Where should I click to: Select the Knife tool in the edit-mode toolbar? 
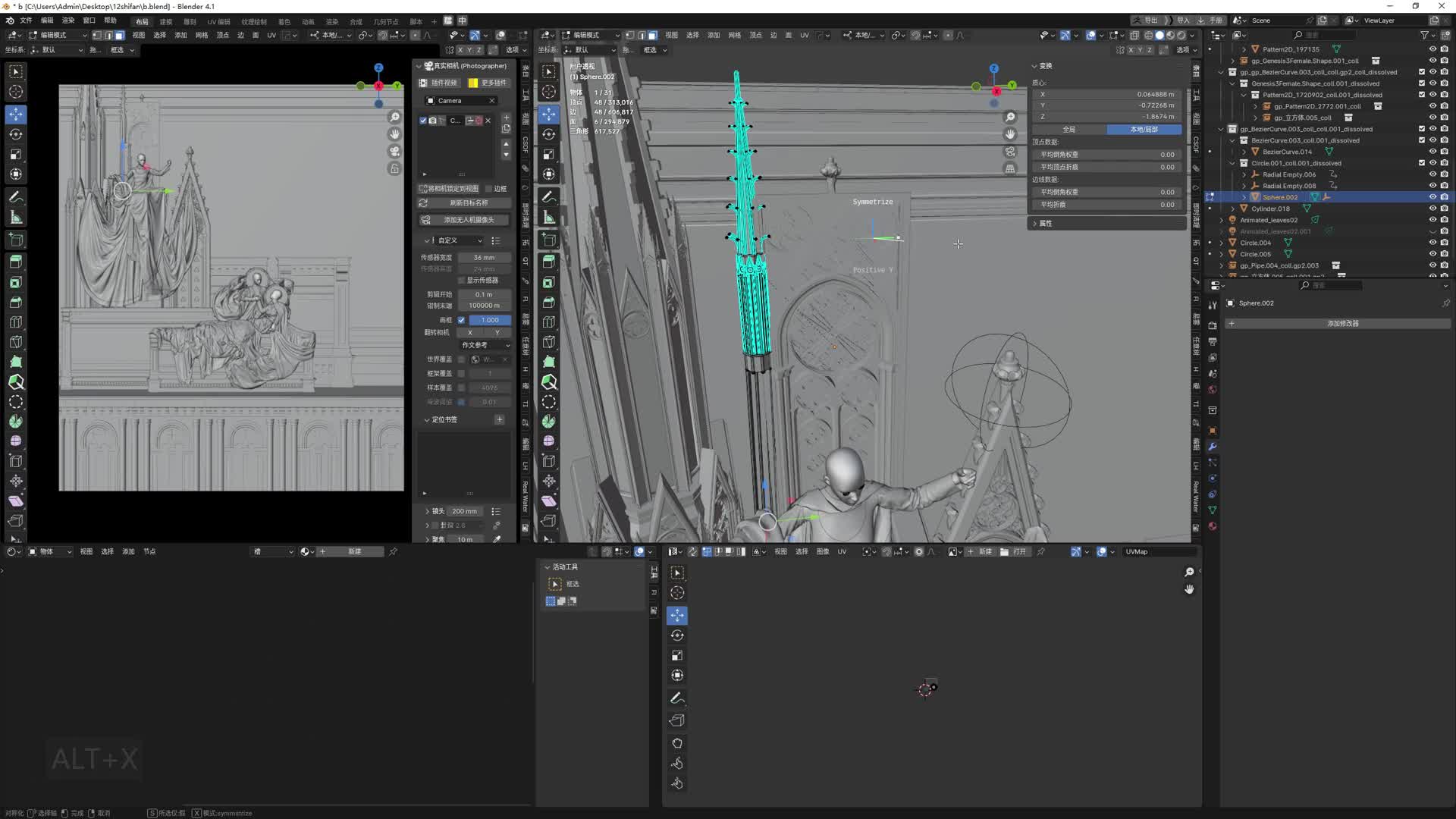549,383
